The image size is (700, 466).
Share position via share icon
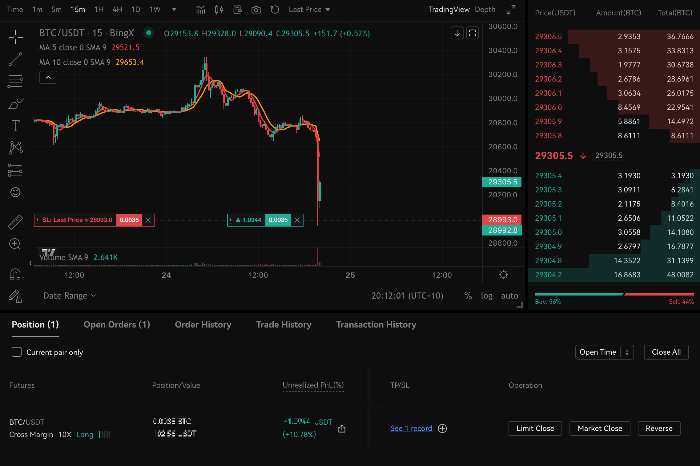(x=342, y=429)
